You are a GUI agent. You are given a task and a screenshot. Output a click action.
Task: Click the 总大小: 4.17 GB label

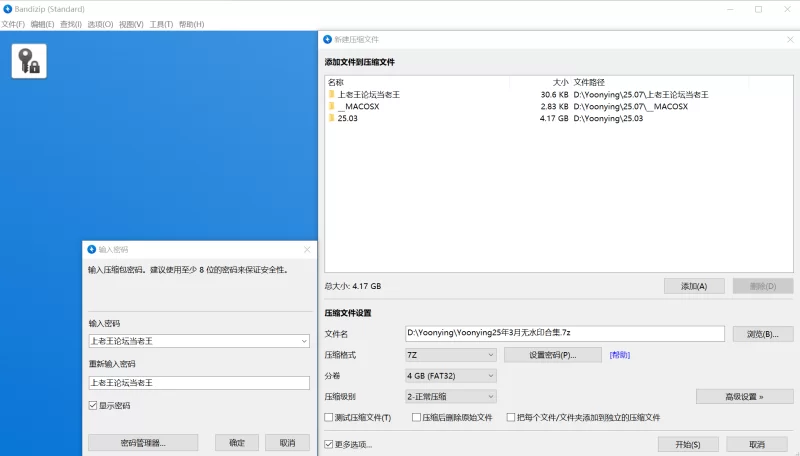[353, 286]
